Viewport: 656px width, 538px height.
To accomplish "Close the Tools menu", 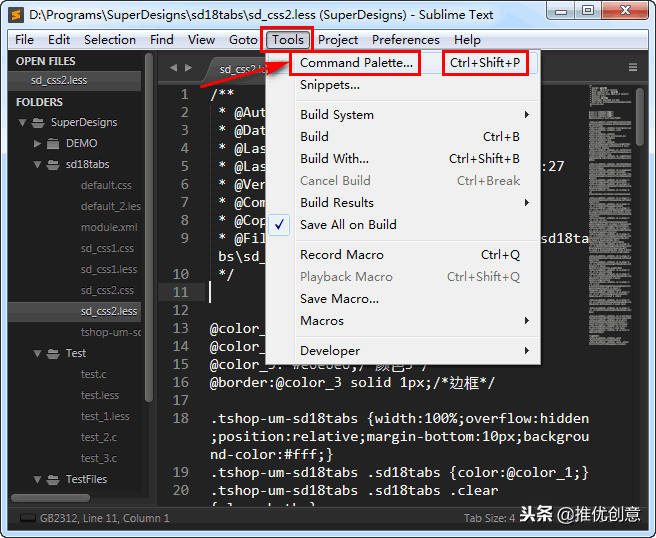I will 288,40.
